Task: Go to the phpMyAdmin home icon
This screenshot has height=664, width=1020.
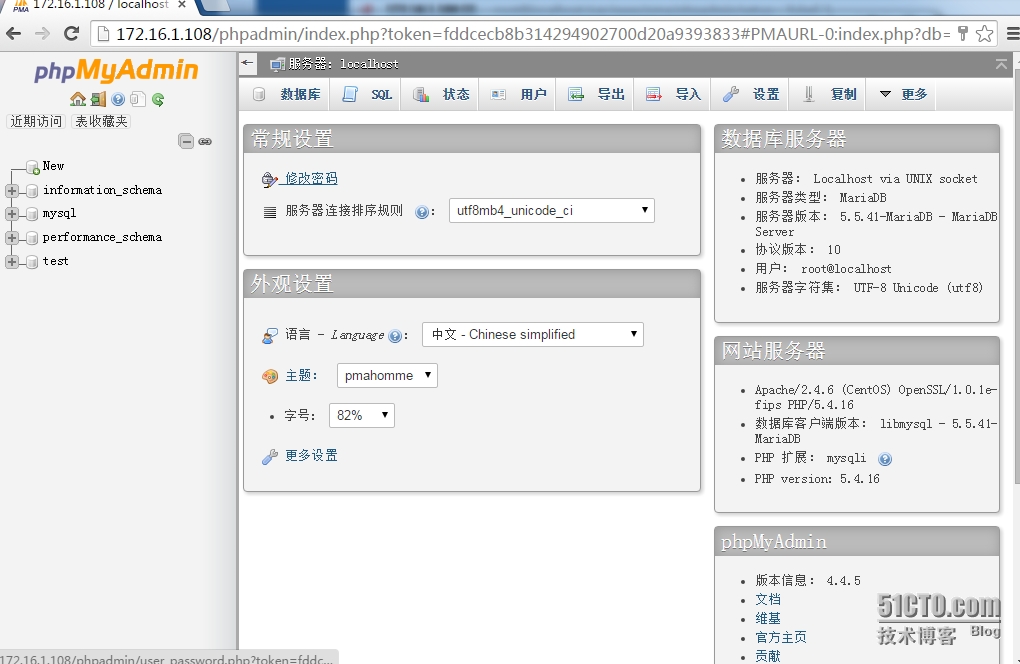Action: click(78, 99)
